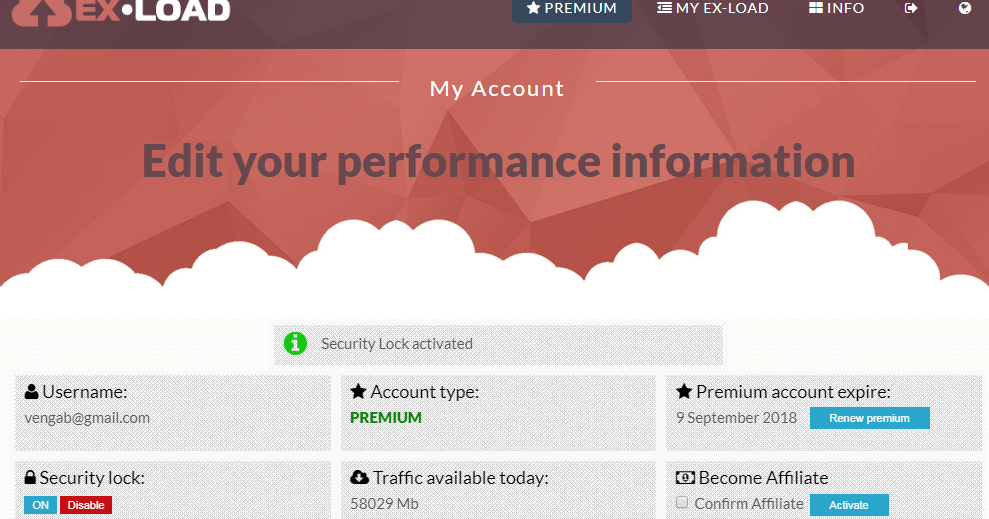Click the logout arrow icon
The height and width of the screenshot is (519, 989).
(911, 8)
